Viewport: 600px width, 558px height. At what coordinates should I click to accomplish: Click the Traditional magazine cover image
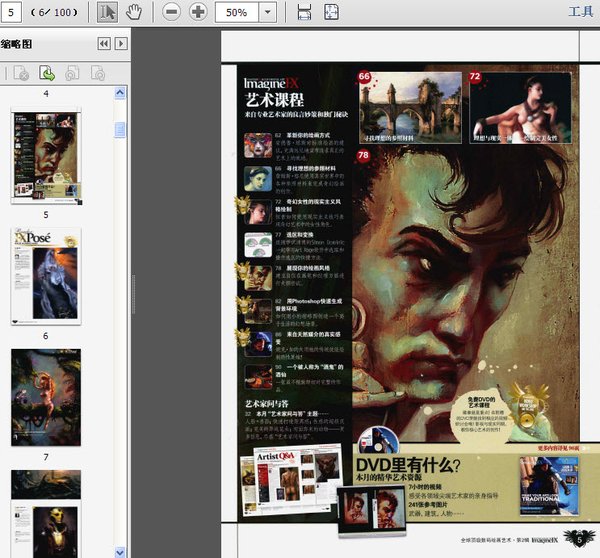click(549, 486)
